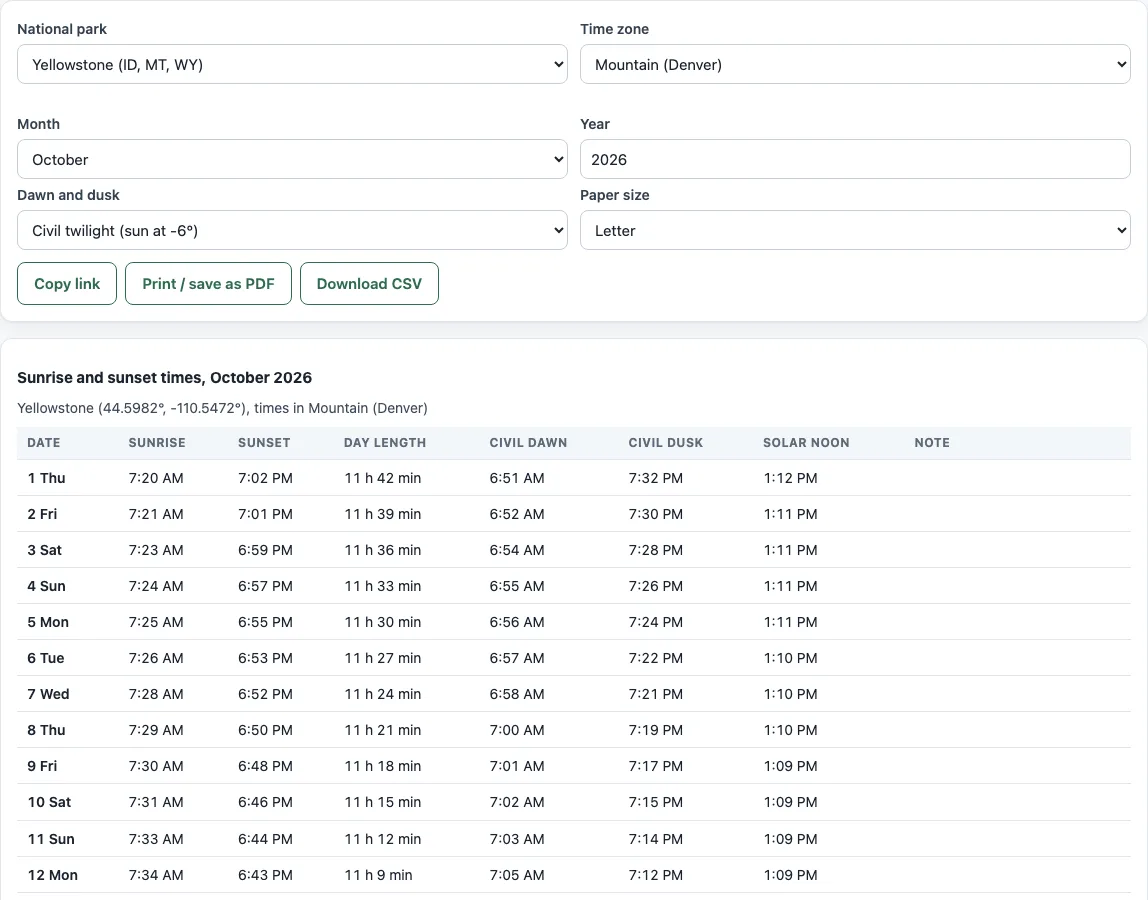Select the '9 Fri' date cell
Viewport: 1148px width, 900px height.
pos(42,765)
